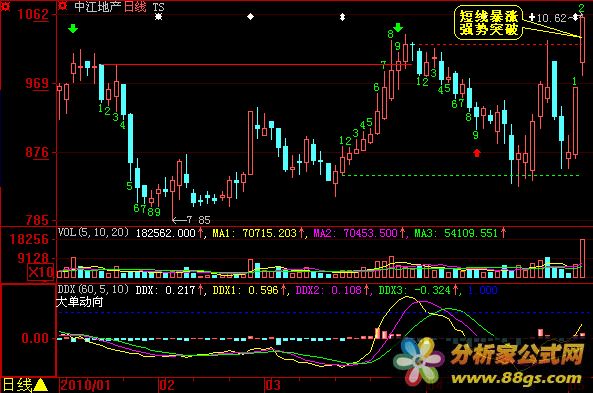Click the 2010/01 date marker on the timeline
Viewport: 593px width, 393px height.
85,385
